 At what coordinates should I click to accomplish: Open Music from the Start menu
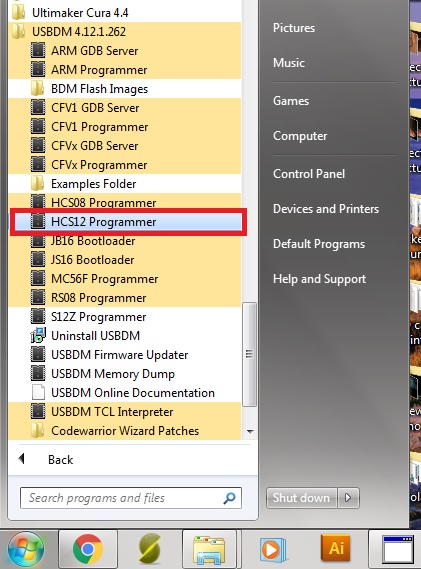(289, 63)
